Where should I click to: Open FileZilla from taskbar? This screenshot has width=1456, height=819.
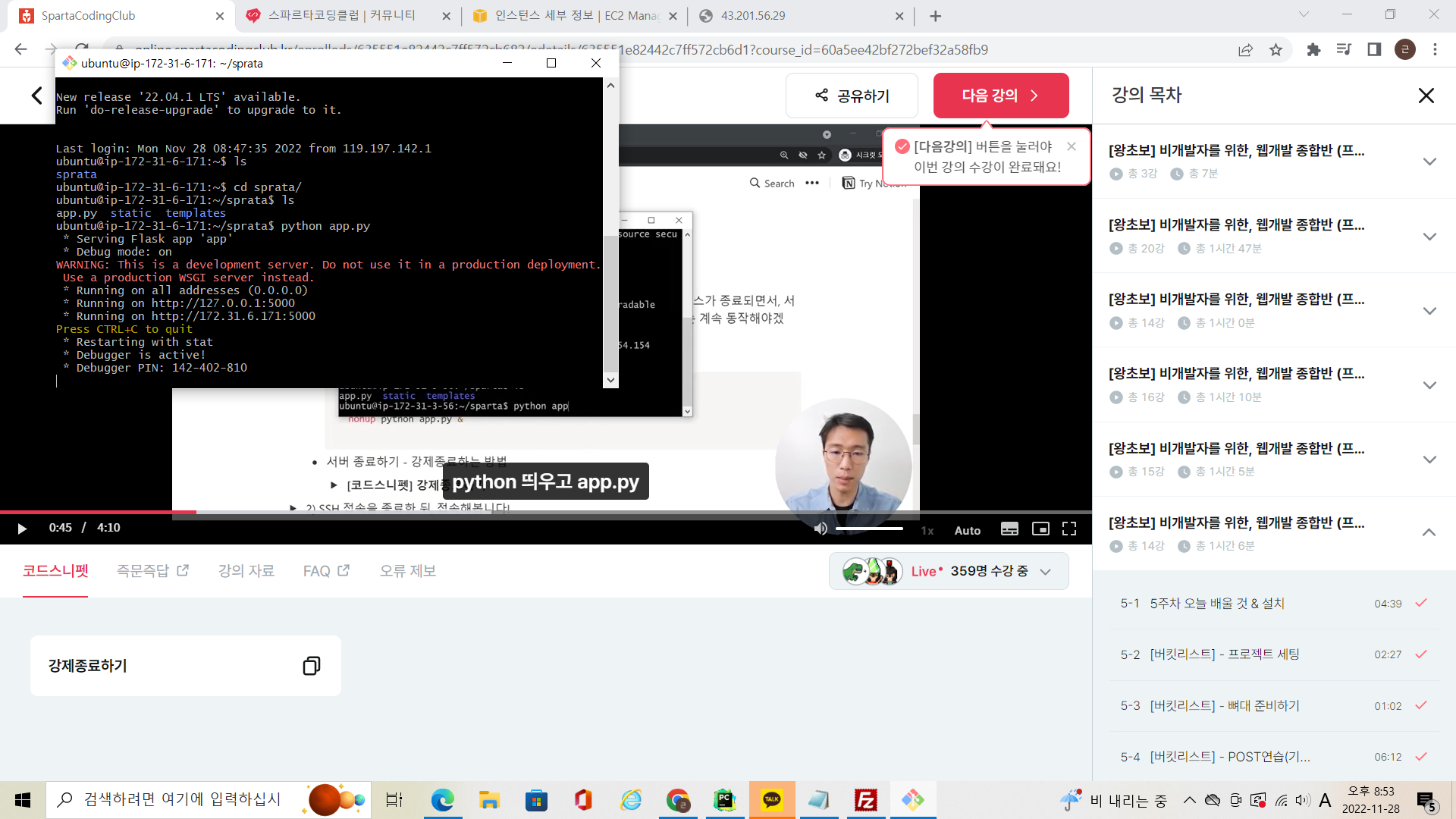pyautogui.click(x=866, y=800)
